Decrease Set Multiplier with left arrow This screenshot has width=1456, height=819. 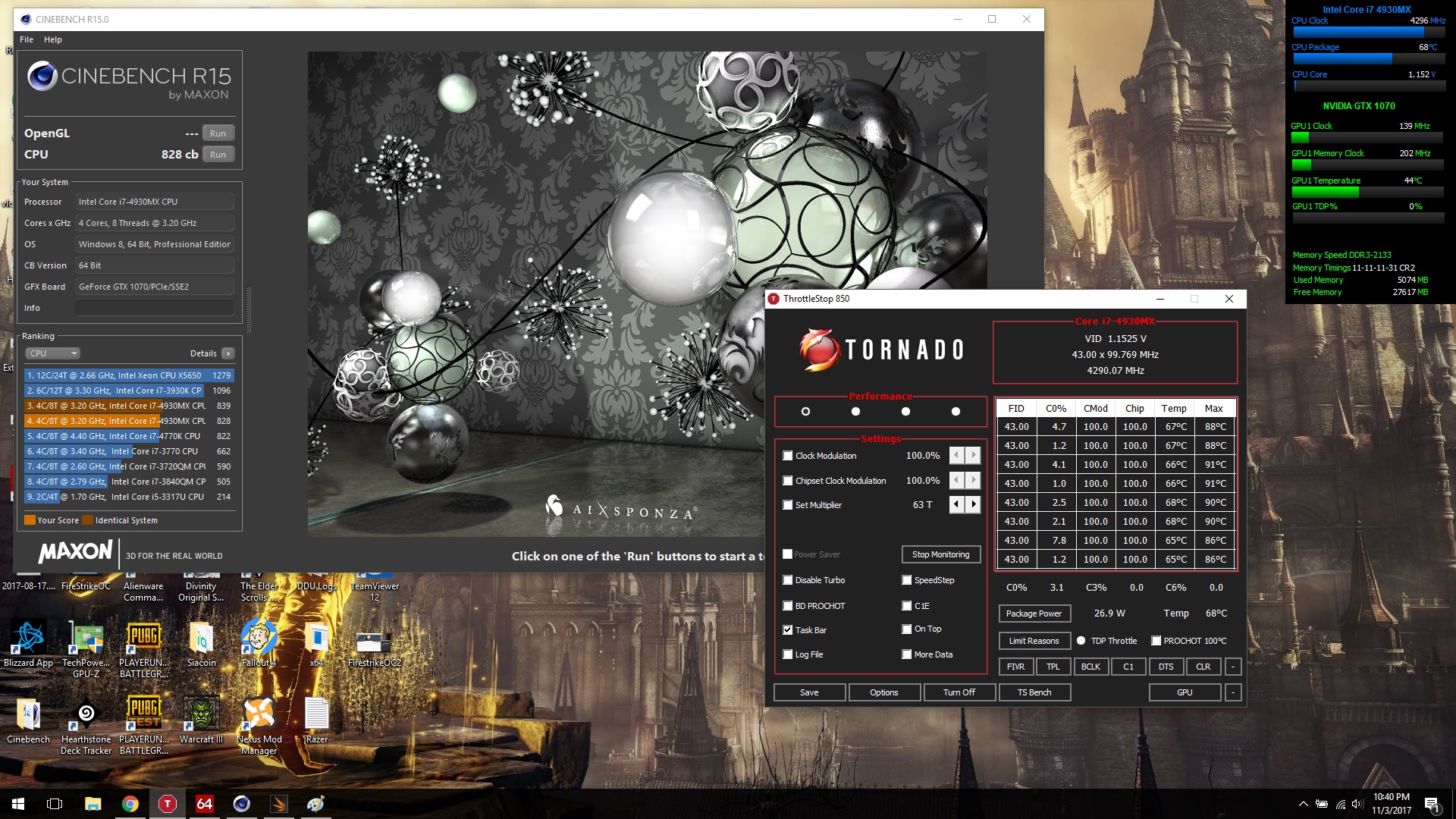point(957,504)
